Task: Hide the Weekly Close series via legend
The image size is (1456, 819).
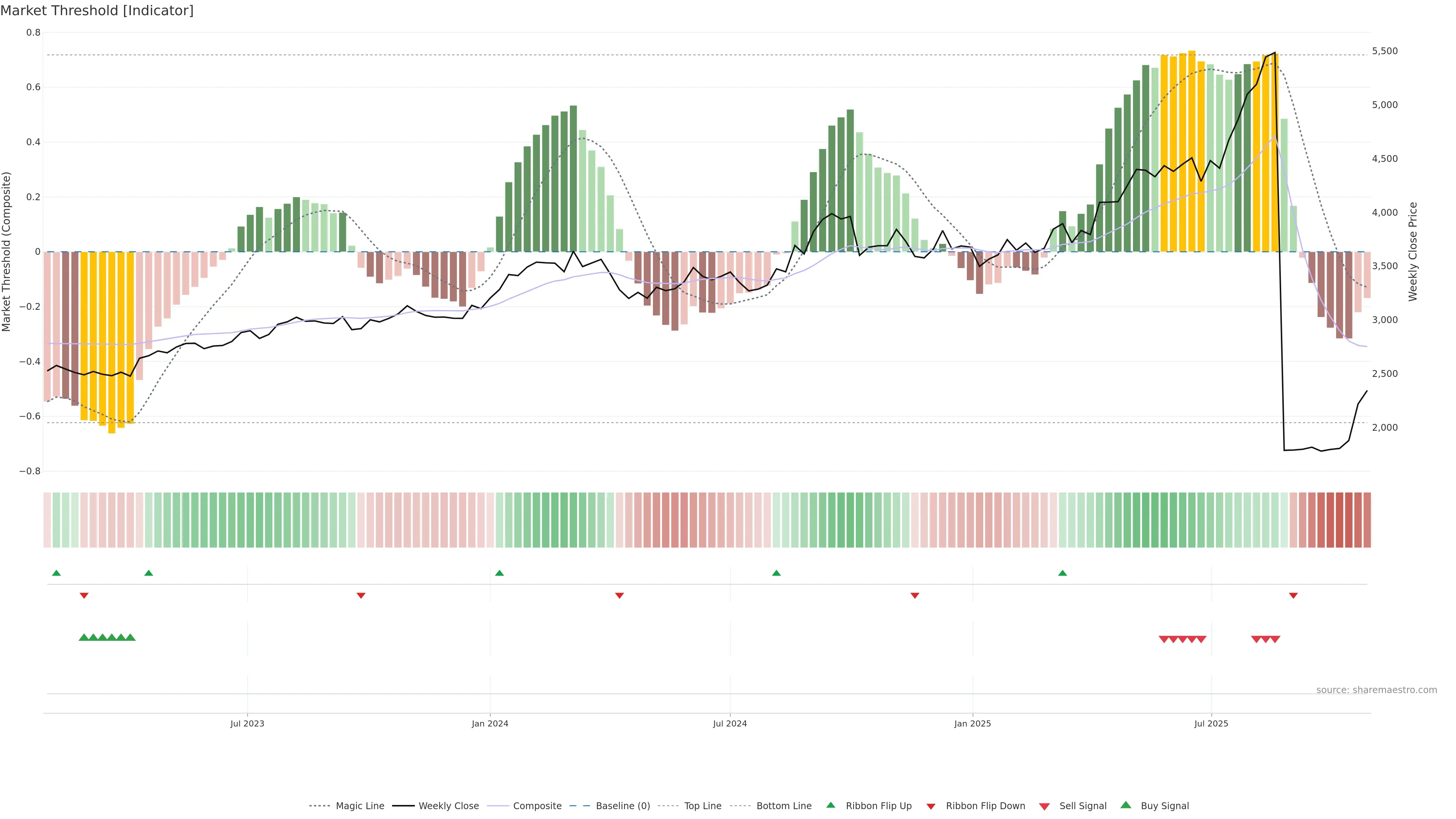Action: click(x=448, y=806)
